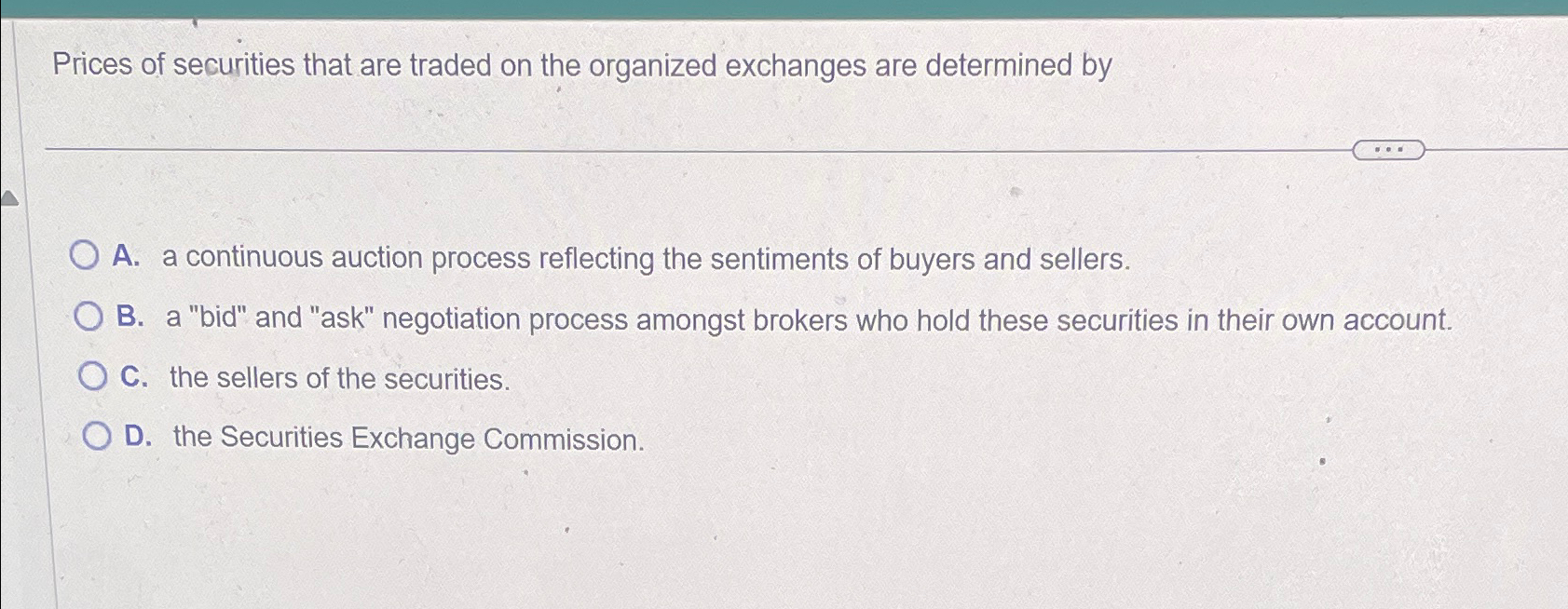Click the small triangle arrow on left edge
Image resolution: width=1568 pixels, height=609 pixels.
point(8,198)
